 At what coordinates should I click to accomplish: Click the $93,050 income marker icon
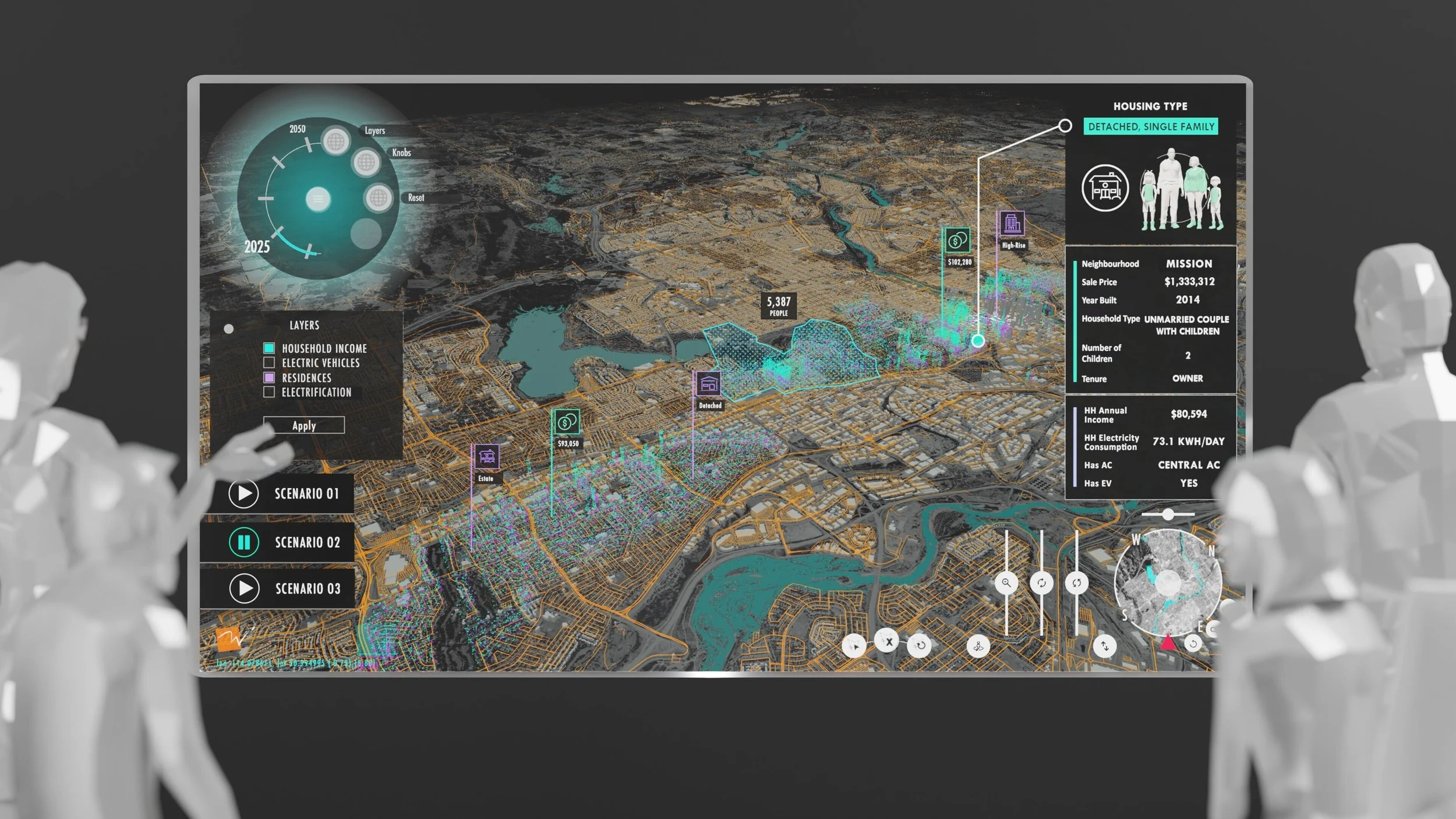pyautogui.click(x=567, y=422)
